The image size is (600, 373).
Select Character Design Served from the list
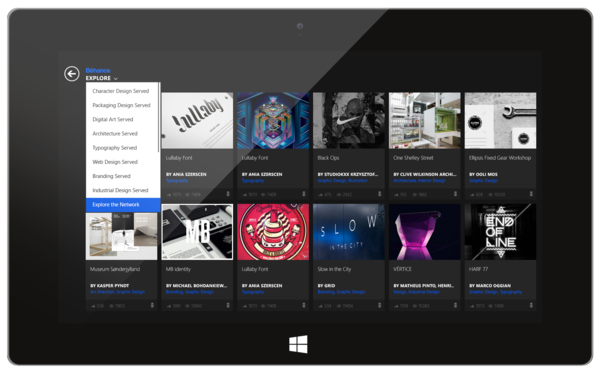121,91
